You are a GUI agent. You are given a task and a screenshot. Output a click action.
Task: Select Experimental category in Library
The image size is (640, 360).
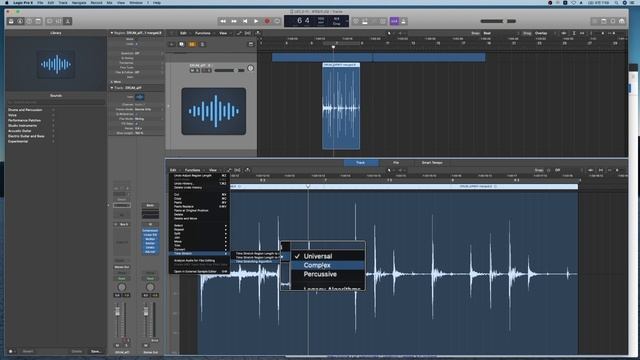(x=18, y=142)
